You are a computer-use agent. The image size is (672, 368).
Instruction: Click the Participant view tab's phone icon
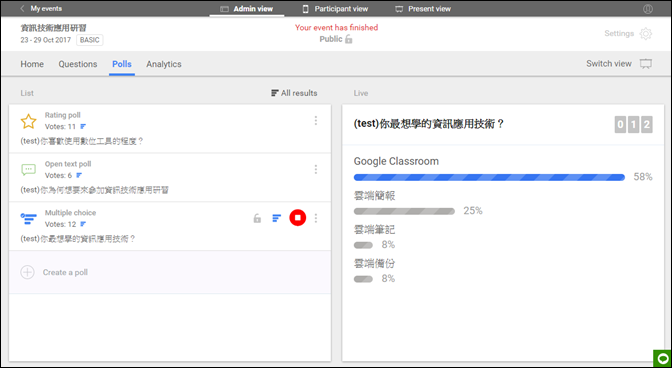(x=306, y=9)
